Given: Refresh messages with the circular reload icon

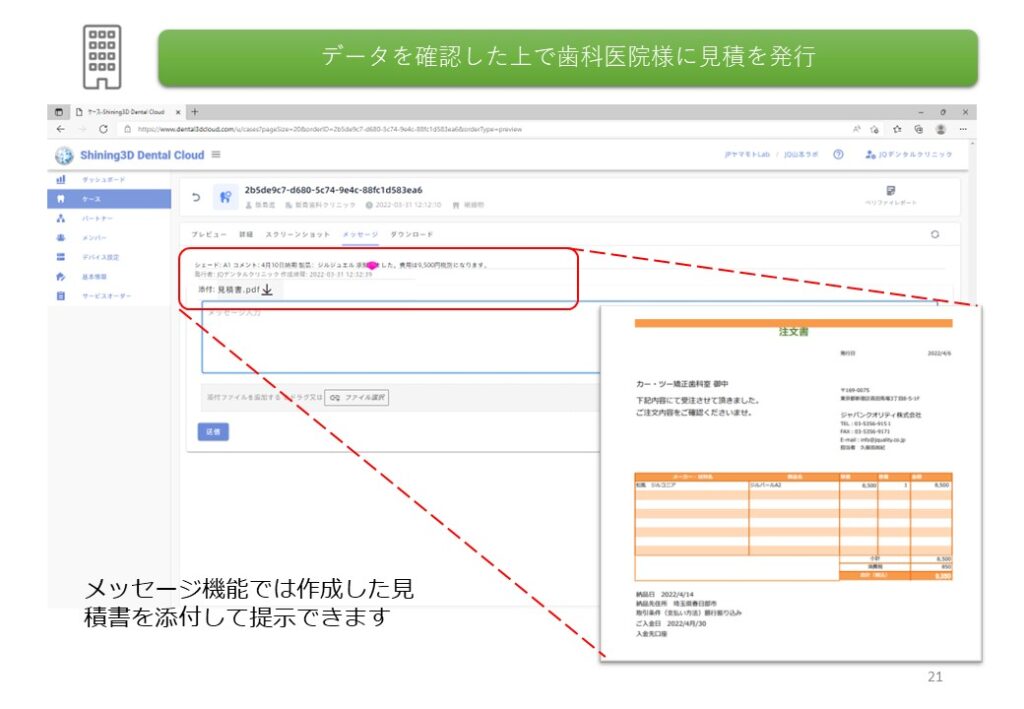Looking at the screenshot, I should [934, 234].
